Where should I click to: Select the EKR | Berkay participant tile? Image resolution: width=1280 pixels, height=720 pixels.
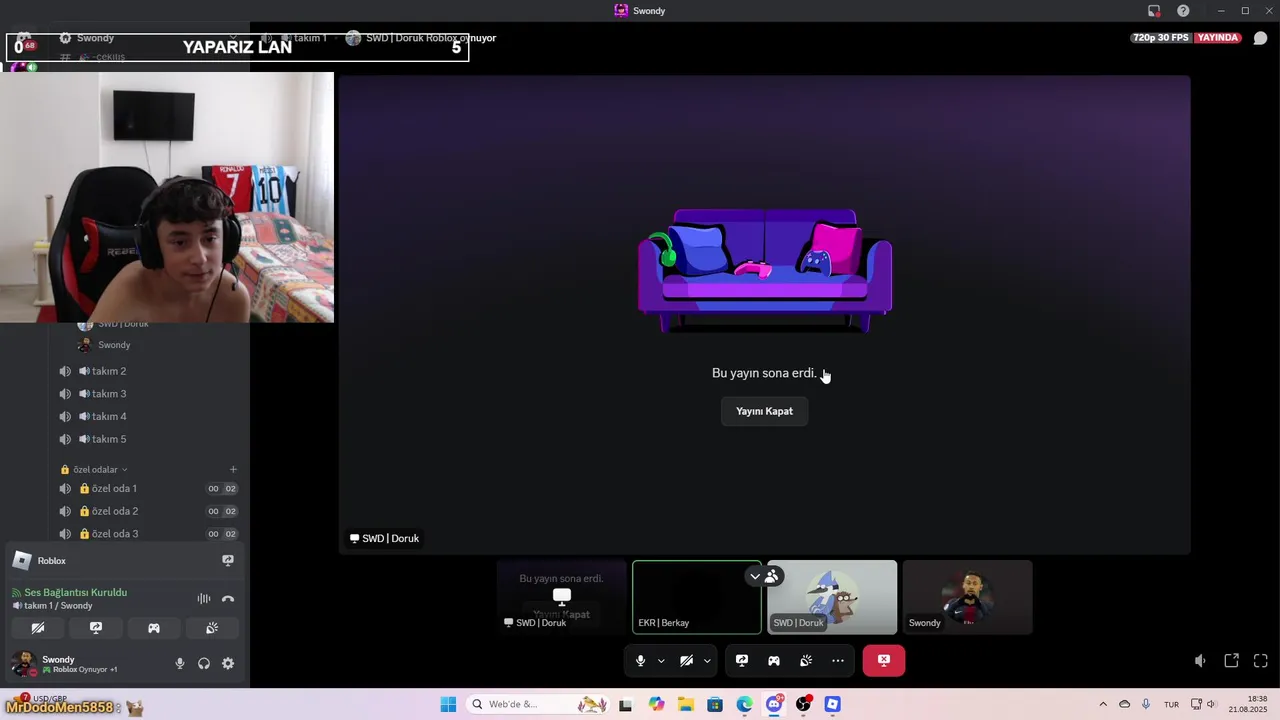tap(697, 597)
